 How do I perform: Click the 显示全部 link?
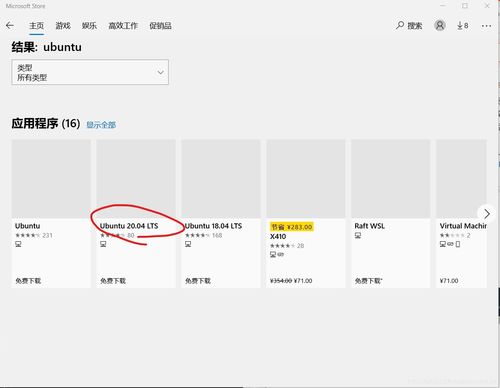point(101,125)
